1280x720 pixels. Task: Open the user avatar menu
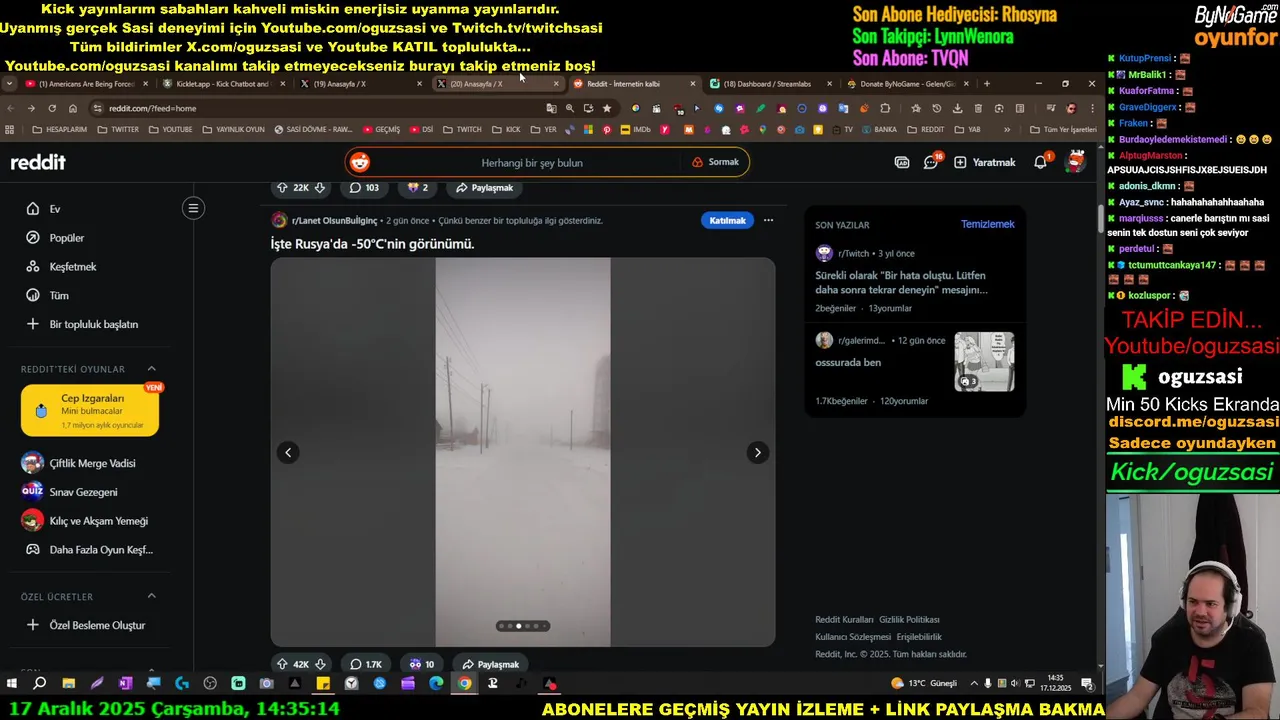pyautogui.click(x=1076, y=161)
